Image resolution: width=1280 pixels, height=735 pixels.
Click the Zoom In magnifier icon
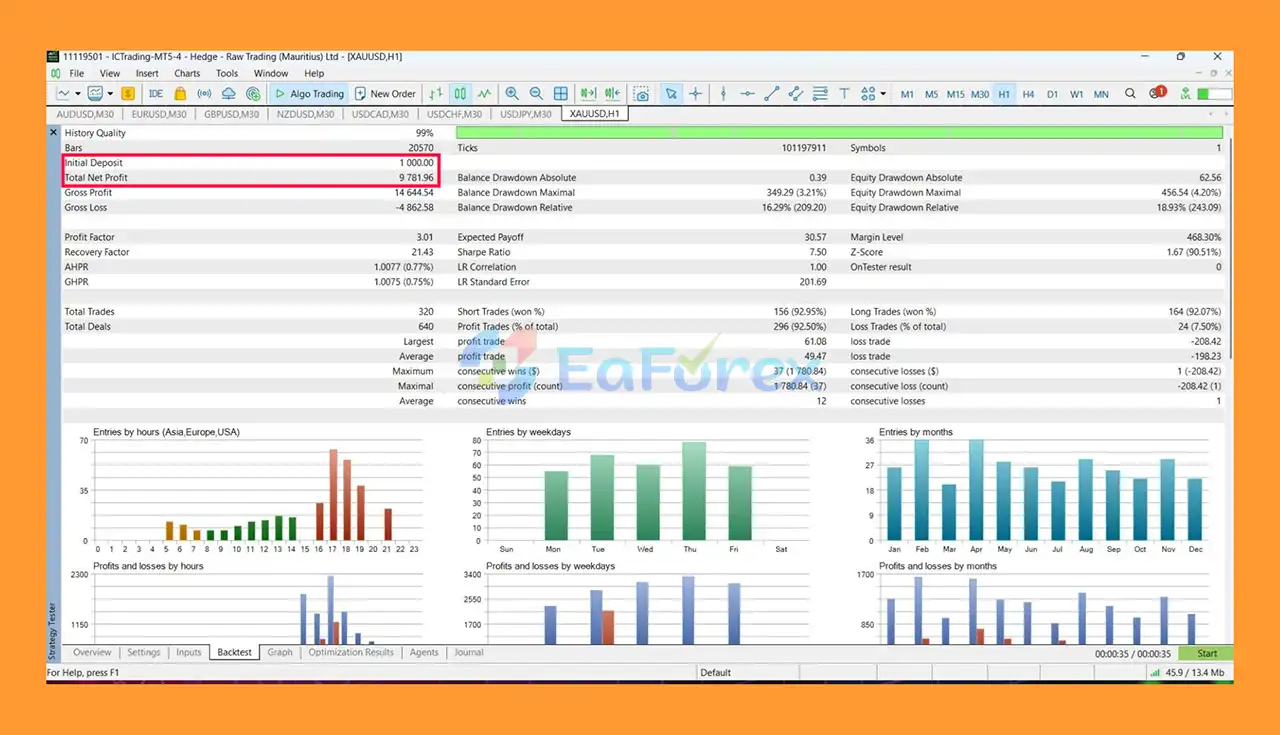pos(512,94)
